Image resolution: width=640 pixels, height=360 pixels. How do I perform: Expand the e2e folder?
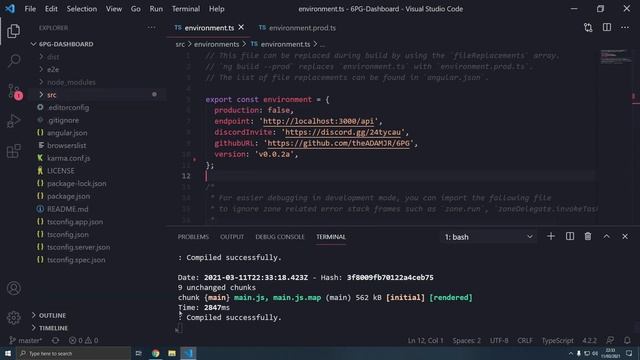53,69
